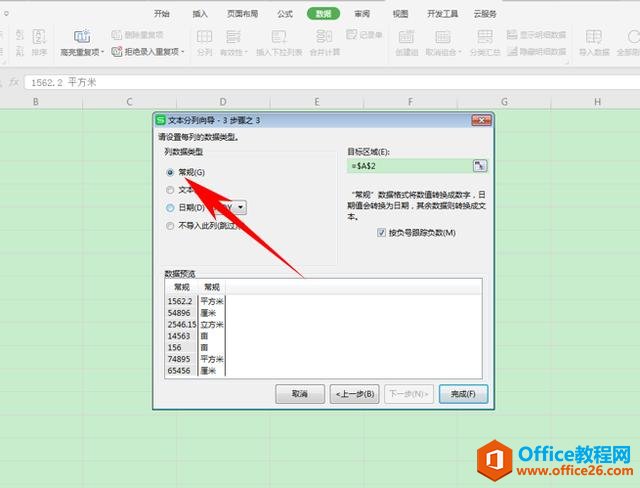The width and height of the screenshot is (640, 488).
Task: Expand the 高亮重复项 dropdown arrow
Action: point(102,52)
